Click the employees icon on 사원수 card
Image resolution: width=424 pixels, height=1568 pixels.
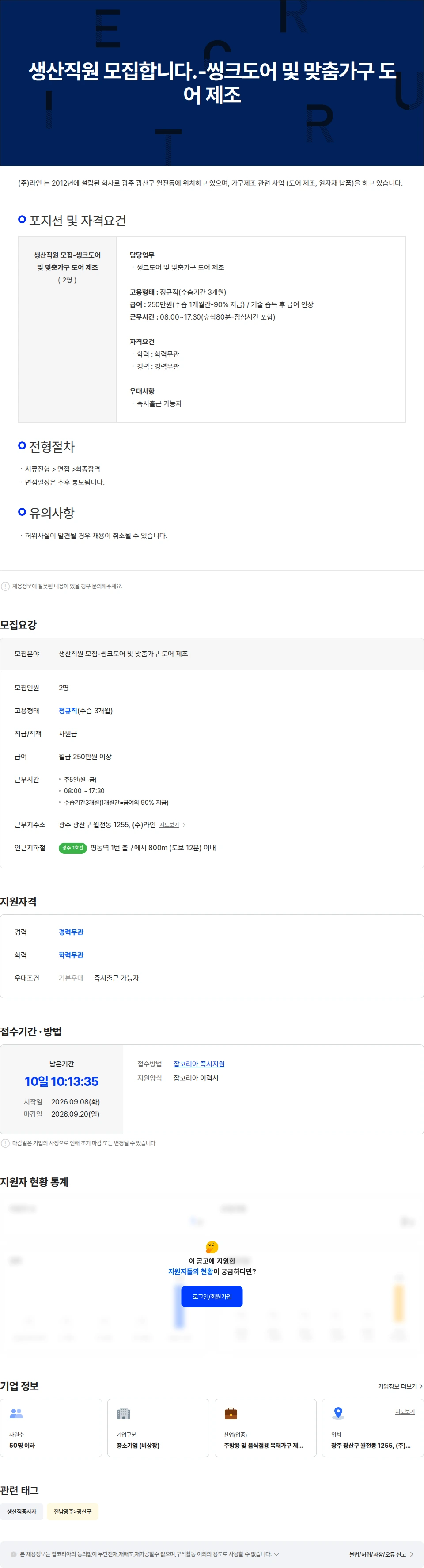coord(16,1413)
